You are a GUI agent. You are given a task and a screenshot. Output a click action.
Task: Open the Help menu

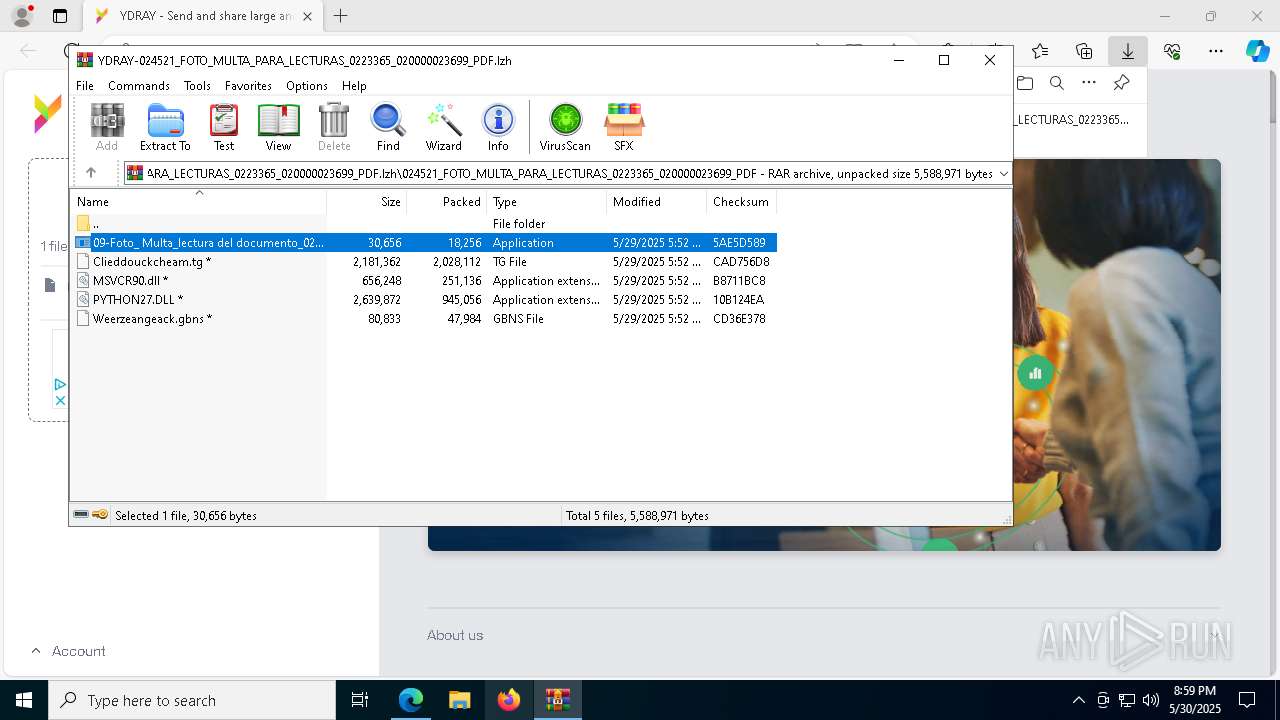tap(354, 86)
